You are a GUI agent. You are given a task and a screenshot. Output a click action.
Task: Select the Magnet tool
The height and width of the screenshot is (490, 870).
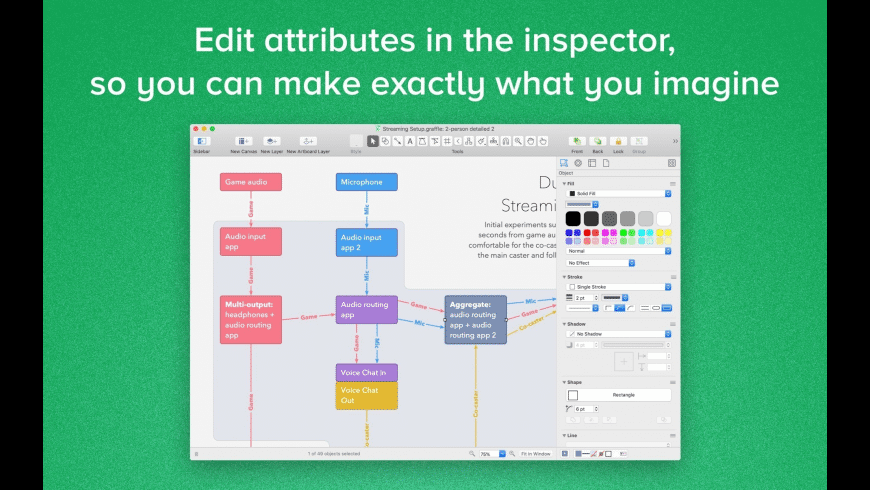point(506,142)
